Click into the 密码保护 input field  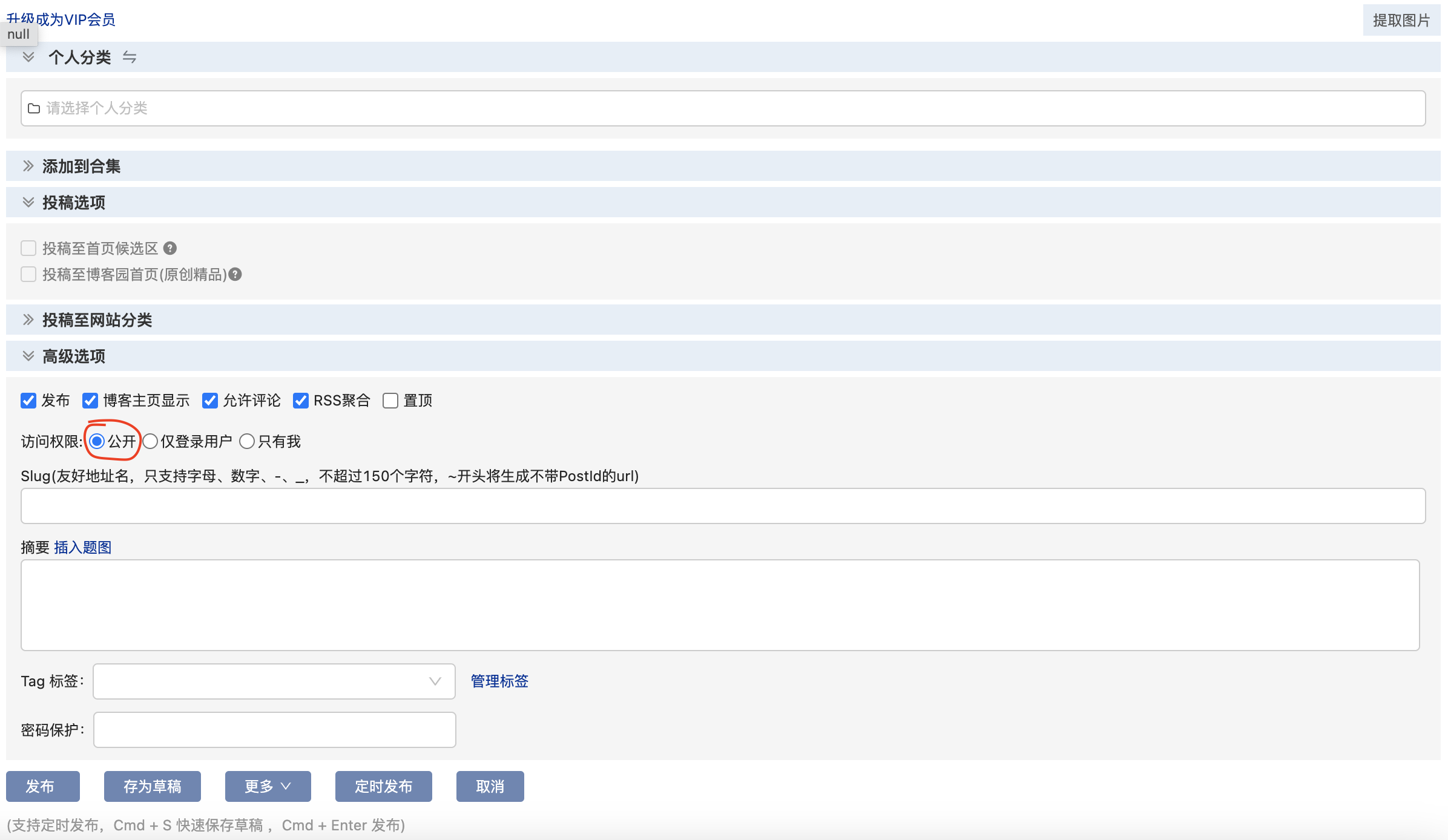274,730
